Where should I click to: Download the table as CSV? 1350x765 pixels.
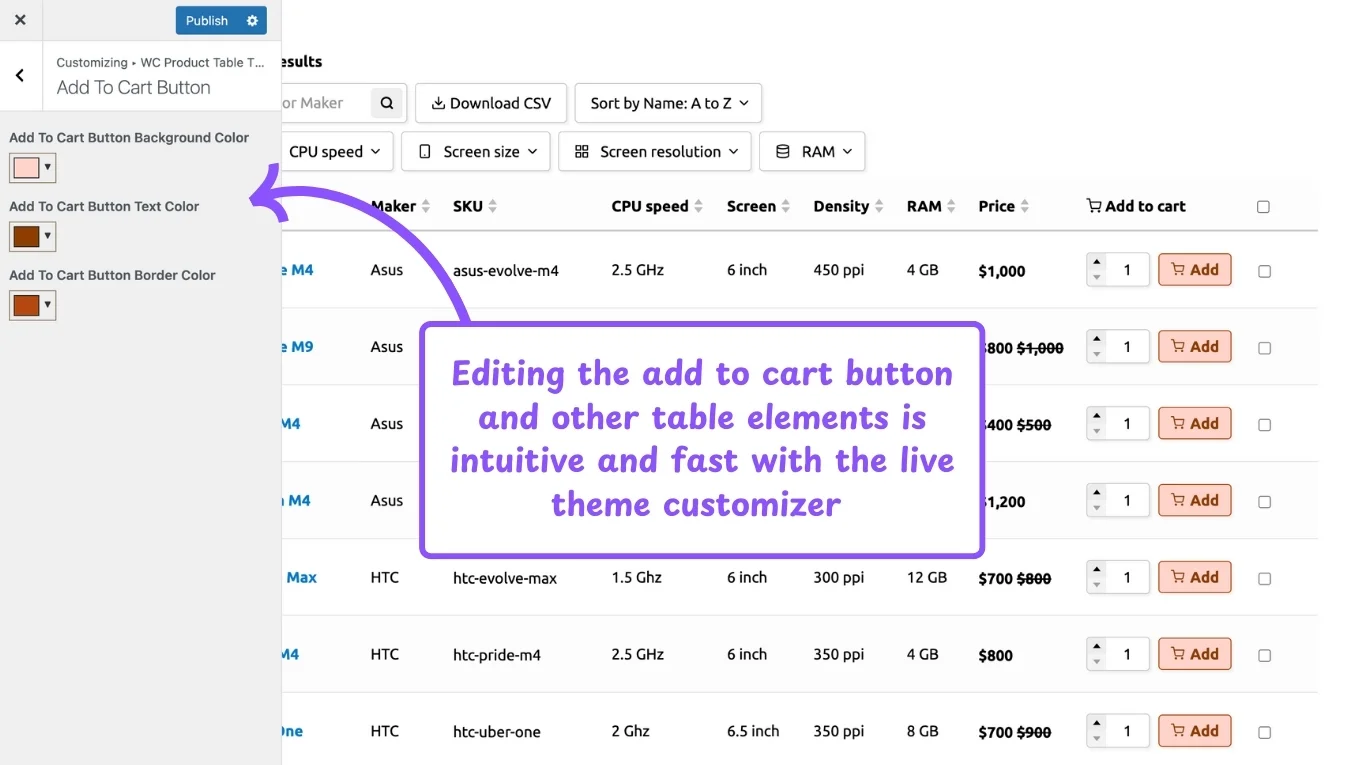[x=491, y=103]
